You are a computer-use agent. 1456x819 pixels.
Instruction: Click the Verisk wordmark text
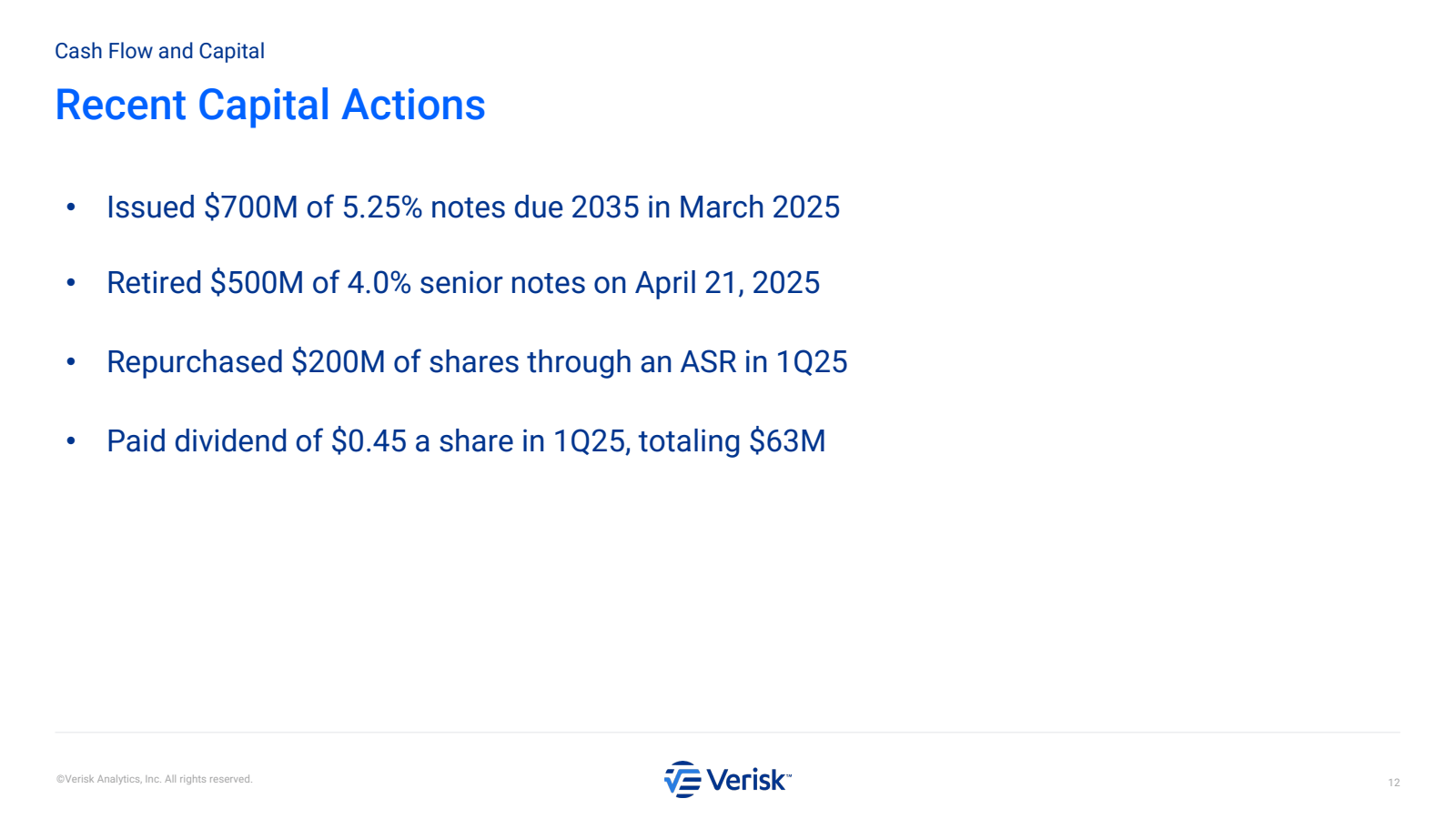coord(746,780)
